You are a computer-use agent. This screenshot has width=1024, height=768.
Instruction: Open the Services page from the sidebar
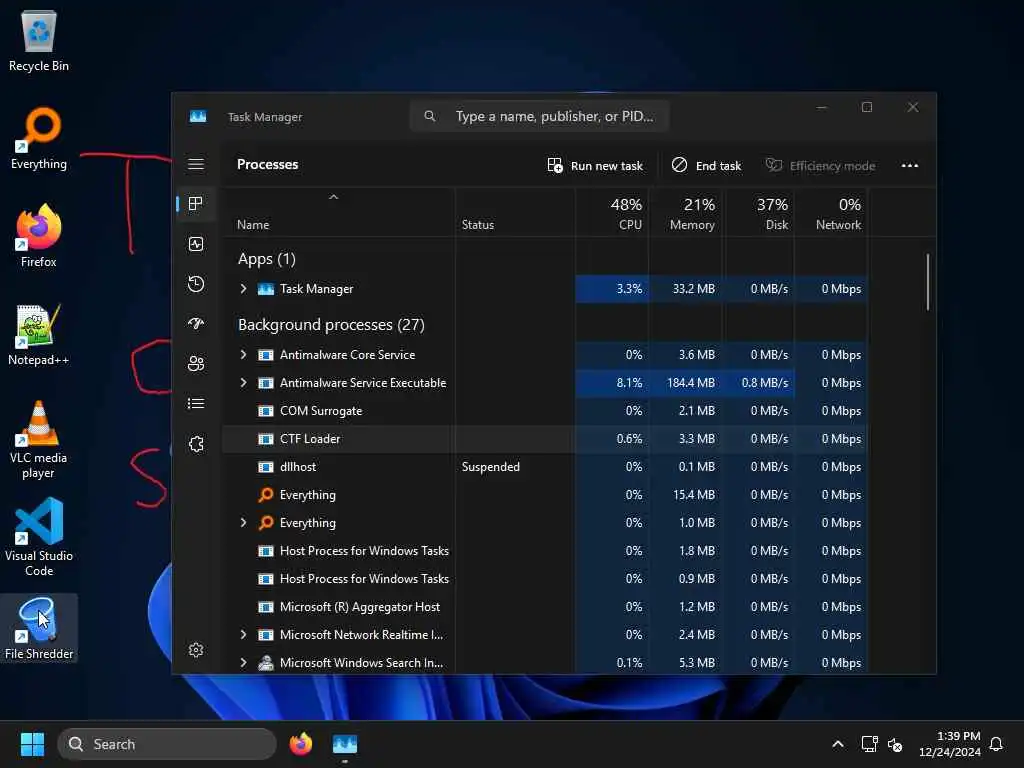pos(196,444)
